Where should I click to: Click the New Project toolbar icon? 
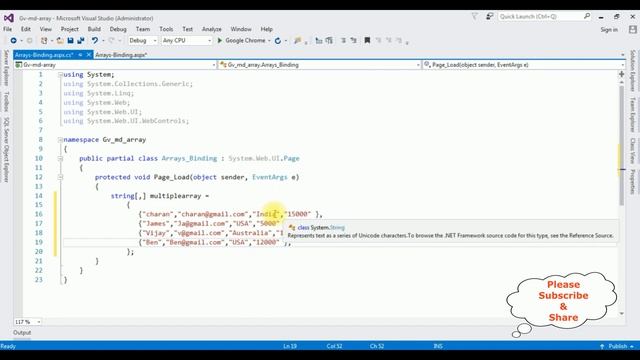tap(44, 40)
